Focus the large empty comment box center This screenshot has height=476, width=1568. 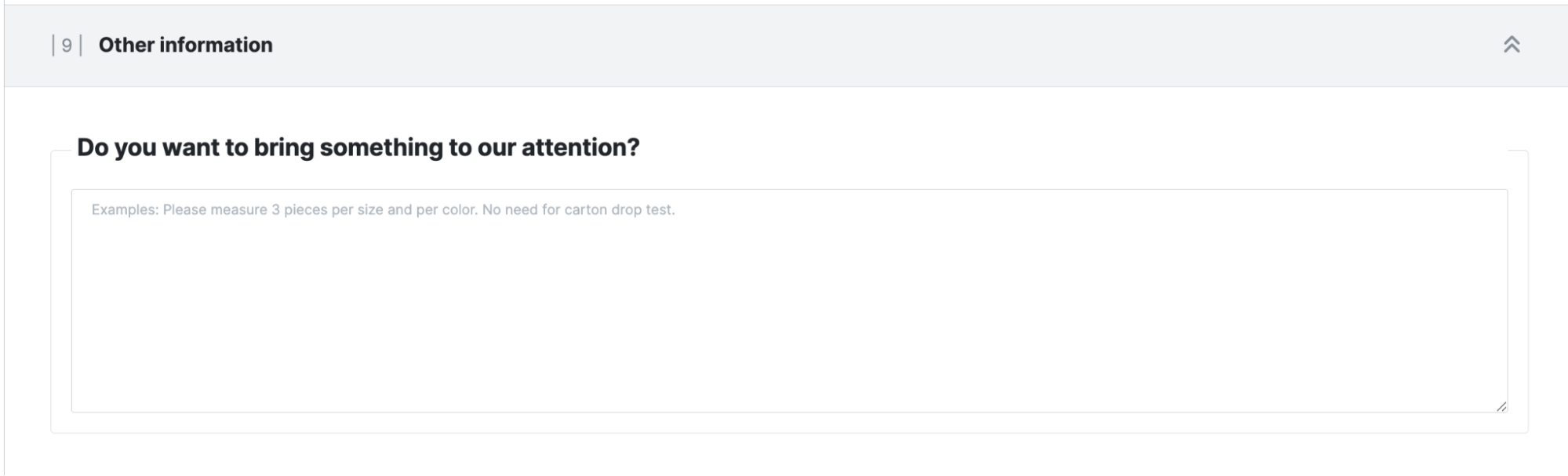click(x=788, y=300)
